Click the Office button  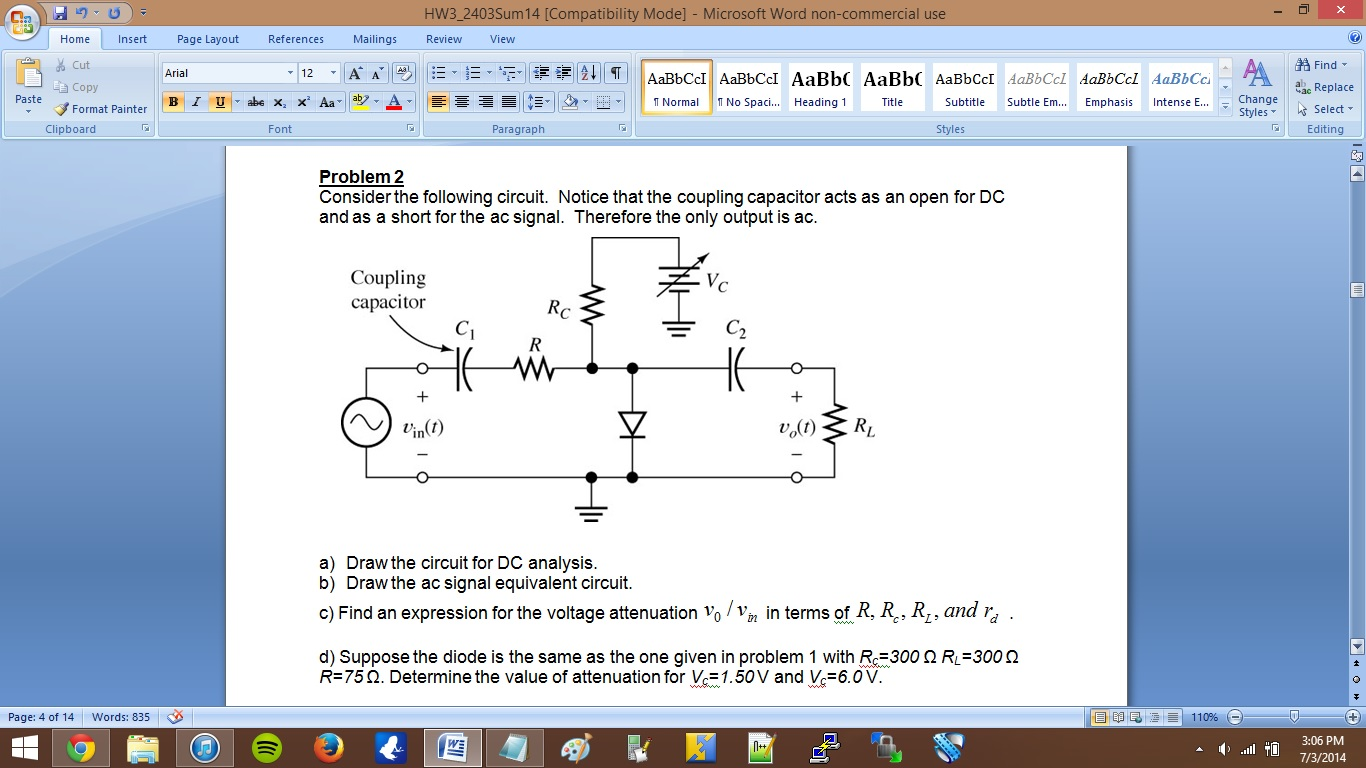point(22,20)
